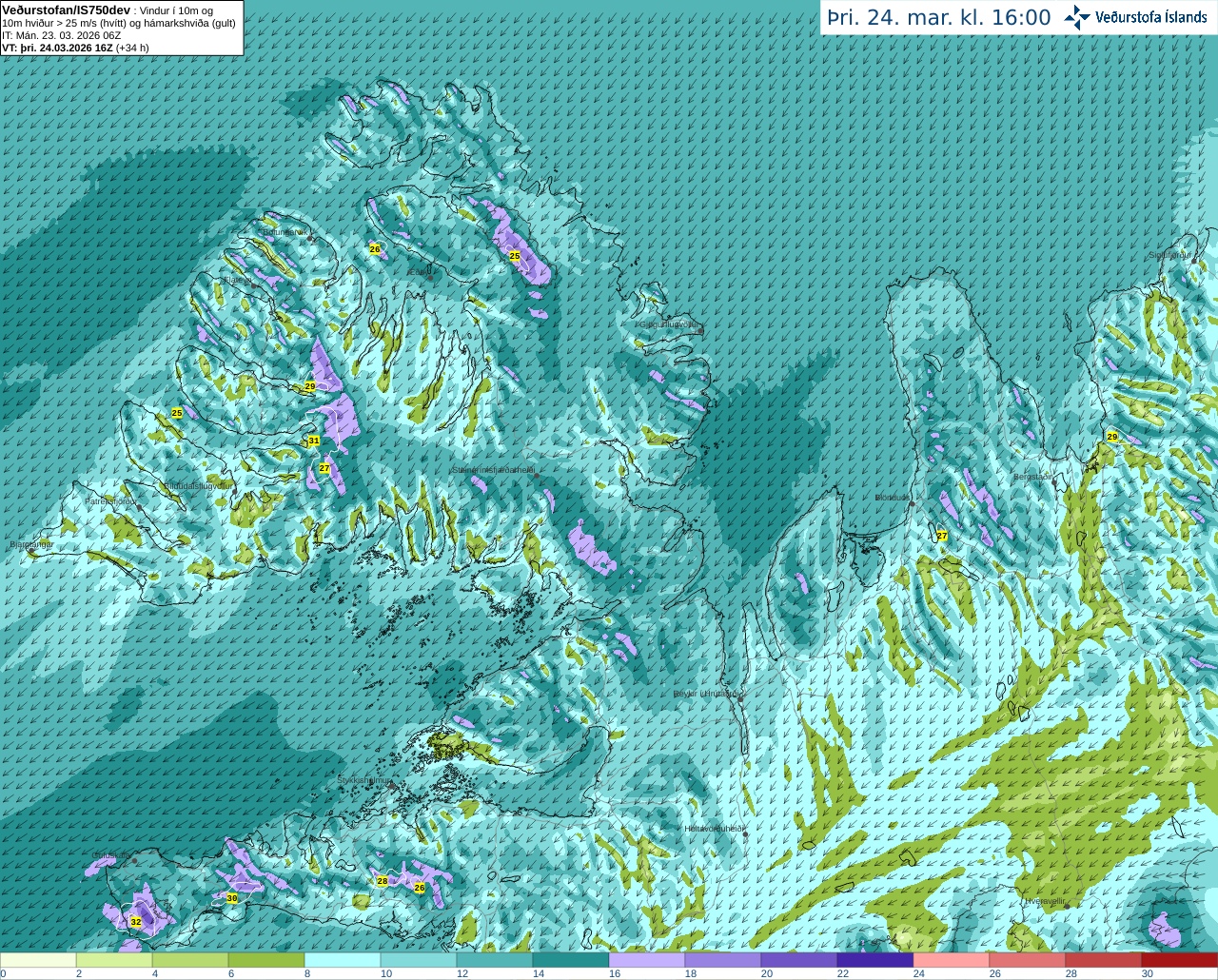Click the Steingrímsfjarðarheiði station label
Screen dimensions: 1218x980
[x=493, y=470]
